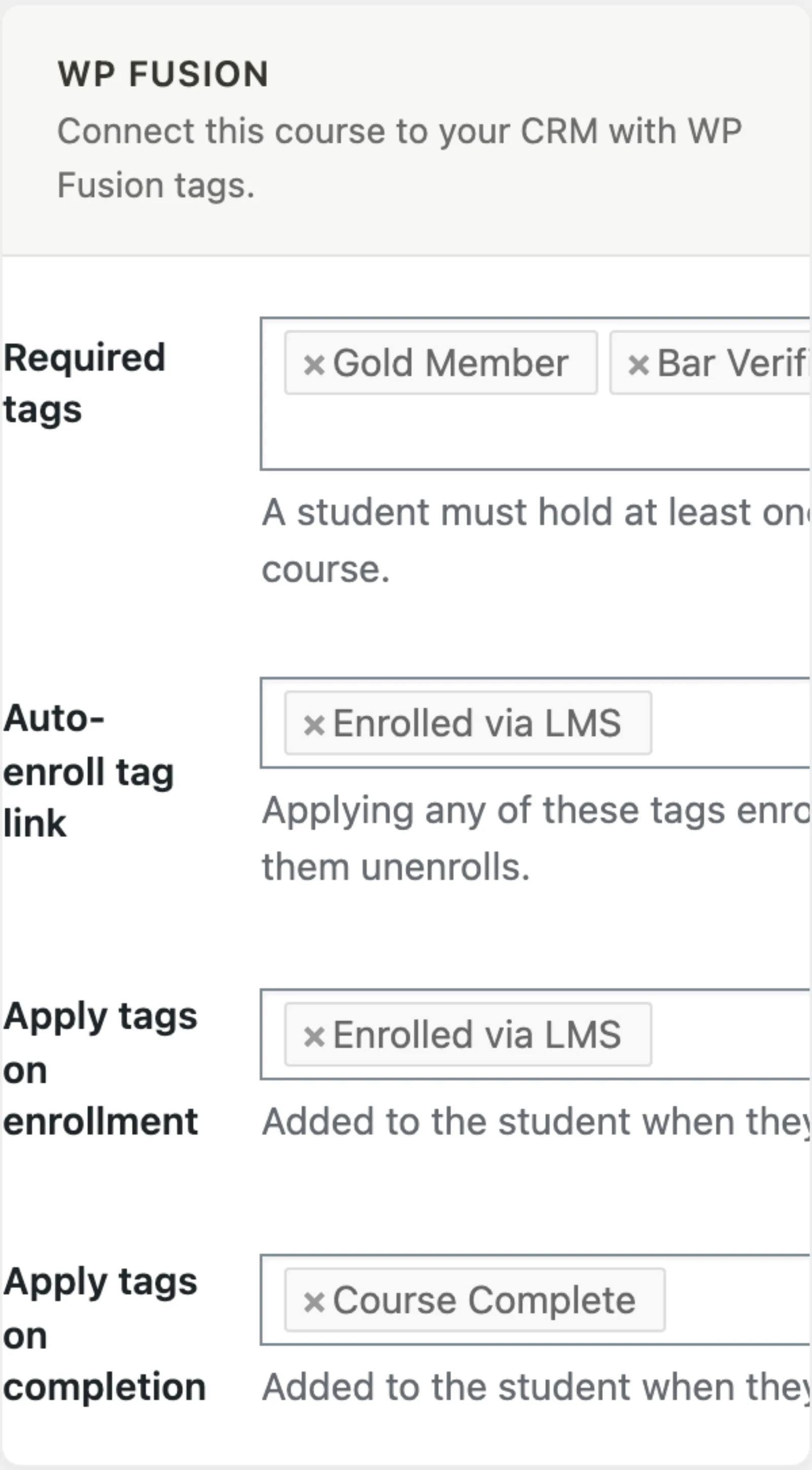This screenshot has height=1470, width=812.
Task: Remove the Gold Member required tag
Action: click(x=314, y=364)
